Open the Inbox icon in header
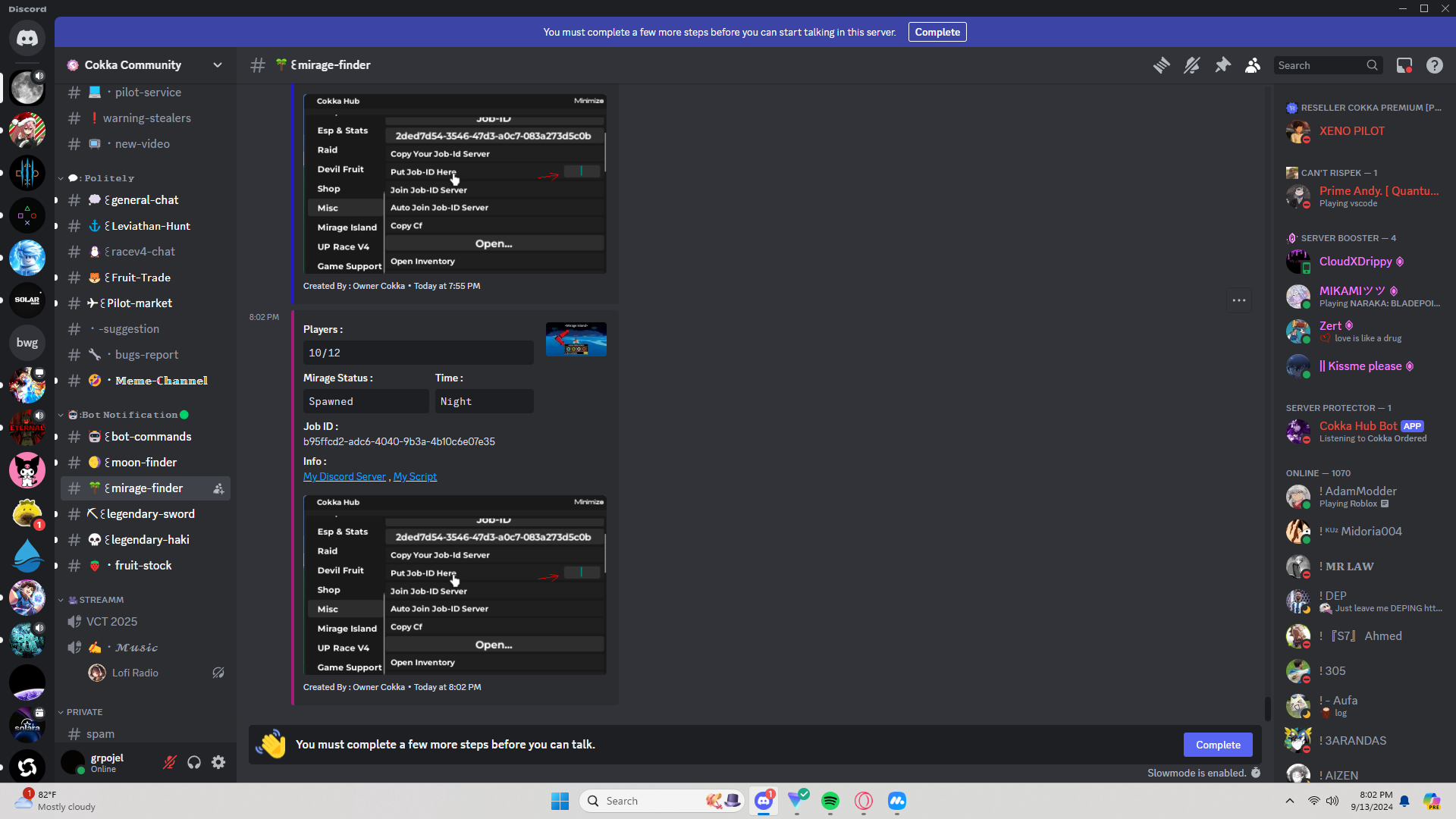 tap(1404, 65)
